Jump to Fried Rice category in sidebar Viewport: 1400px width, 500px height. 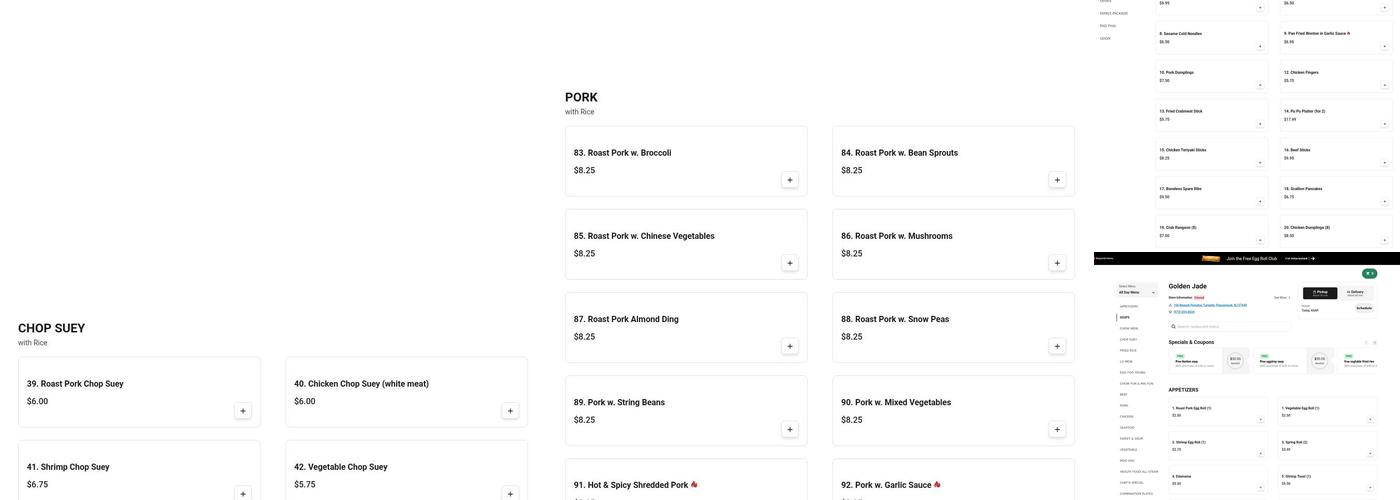1128,350
